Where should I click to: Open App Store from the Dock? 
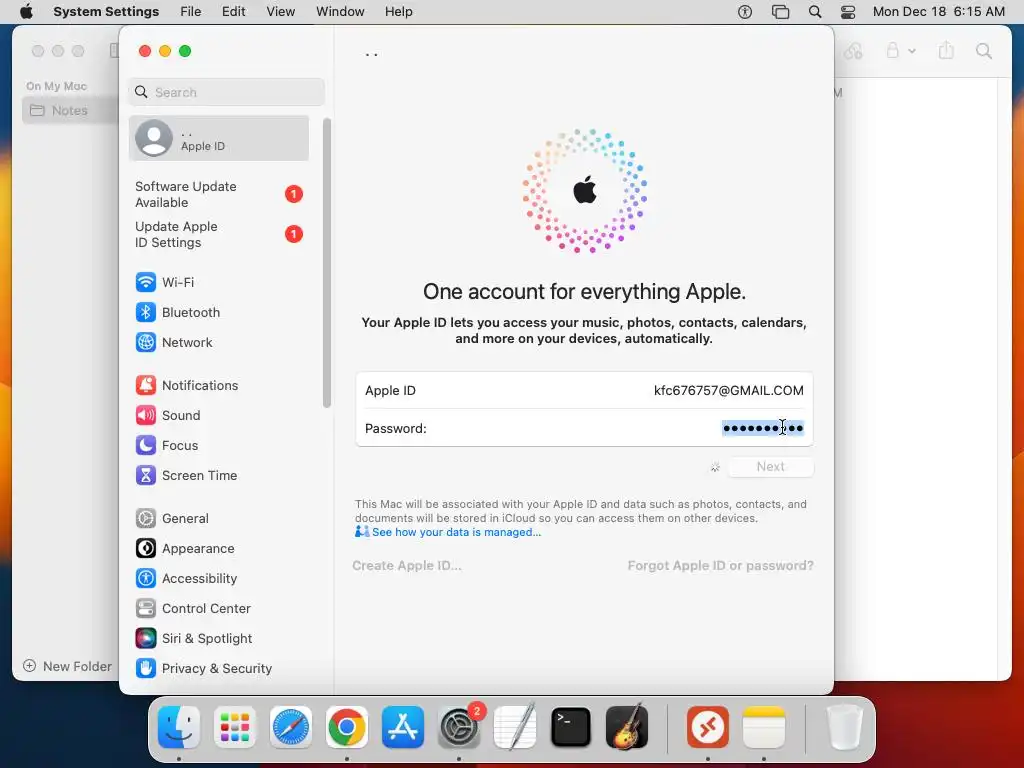click(403, 727)
